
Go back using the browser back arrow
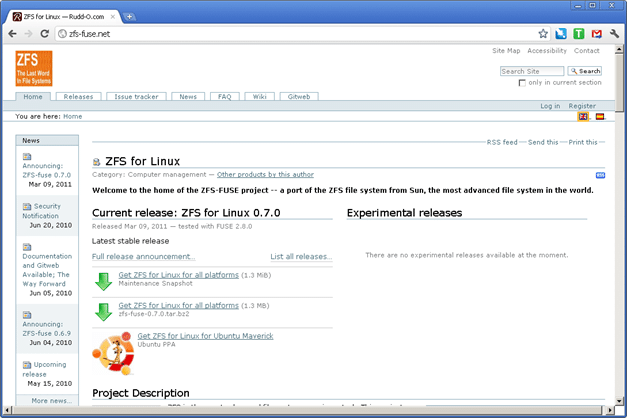coord(12,34)
